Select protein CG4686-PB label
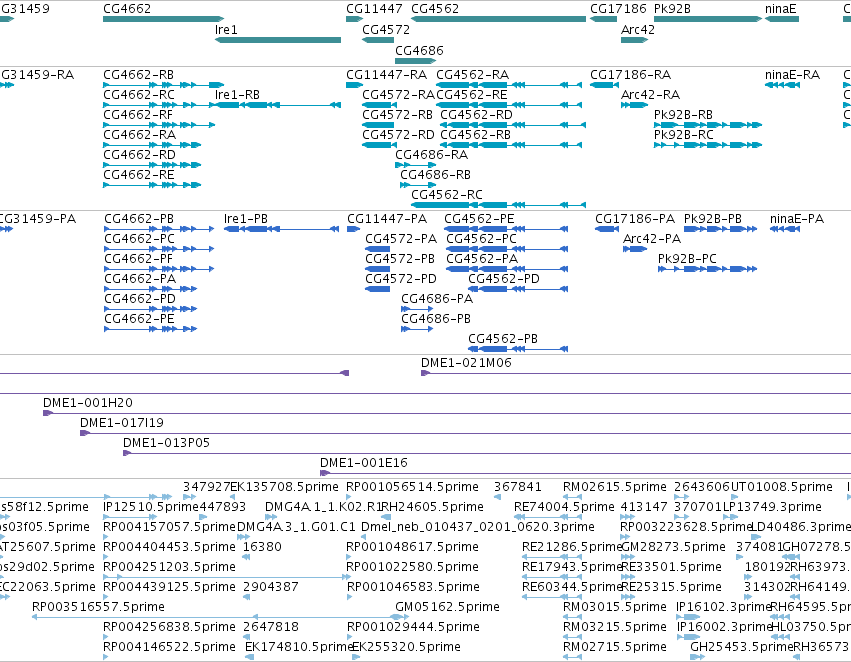 click(436, 319)
